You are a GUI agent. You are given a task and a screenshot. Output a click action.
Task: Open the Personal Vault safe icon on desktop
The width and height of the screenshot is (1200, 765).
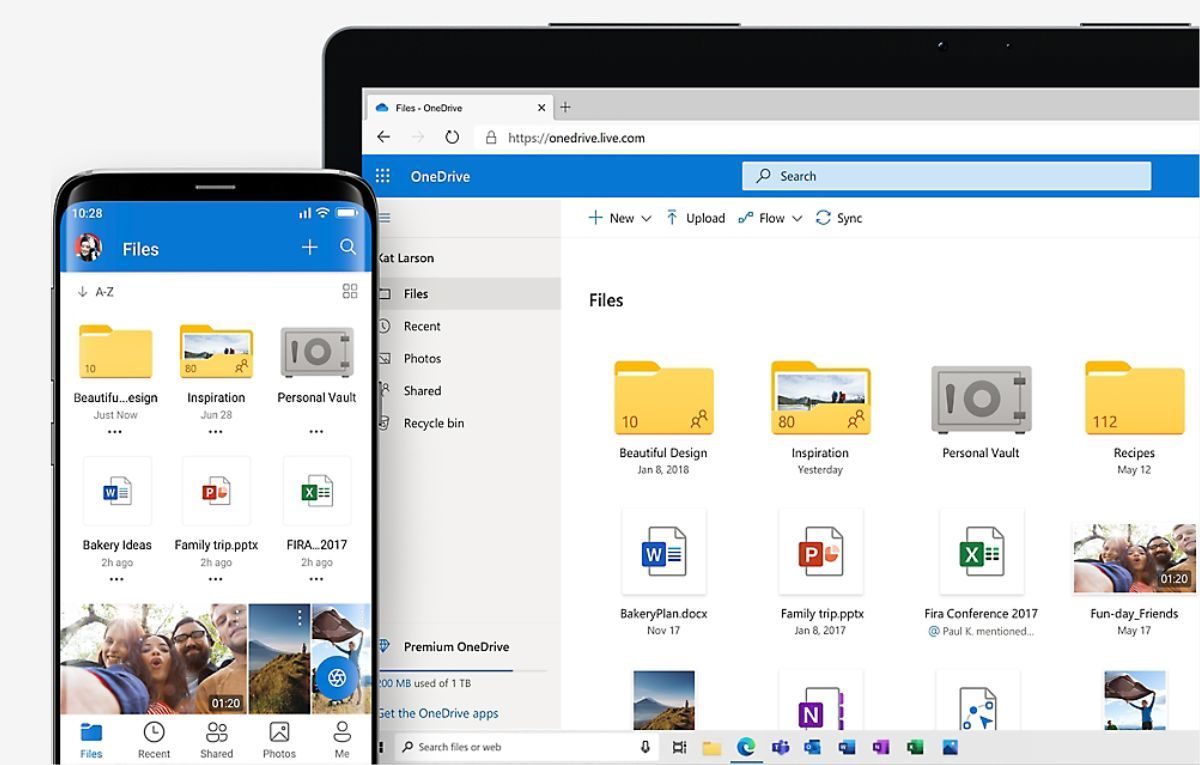980,400
